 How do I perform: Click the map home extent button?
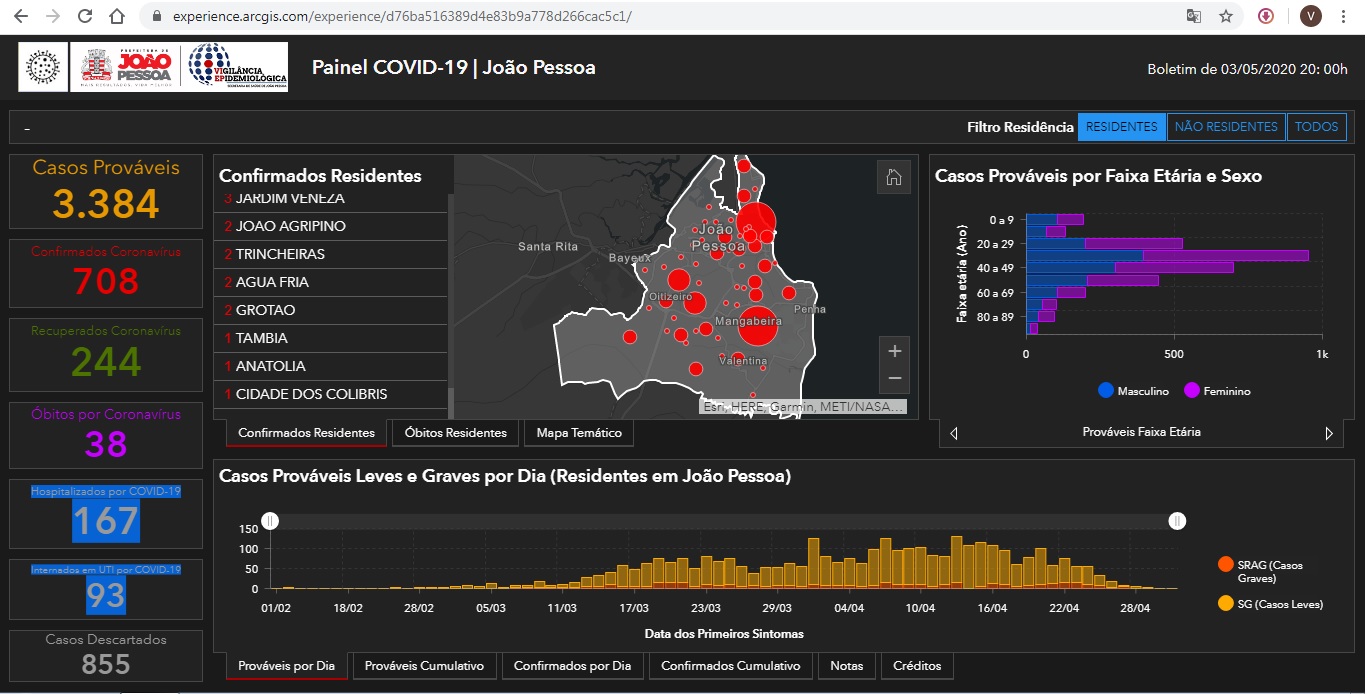click(894, 177)
